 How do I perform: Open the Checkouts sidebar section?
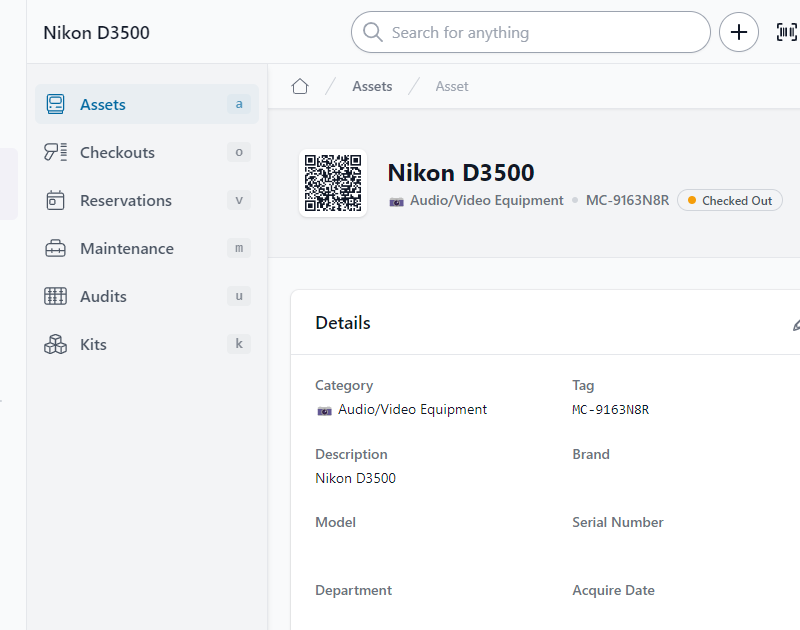click(147, 152)
